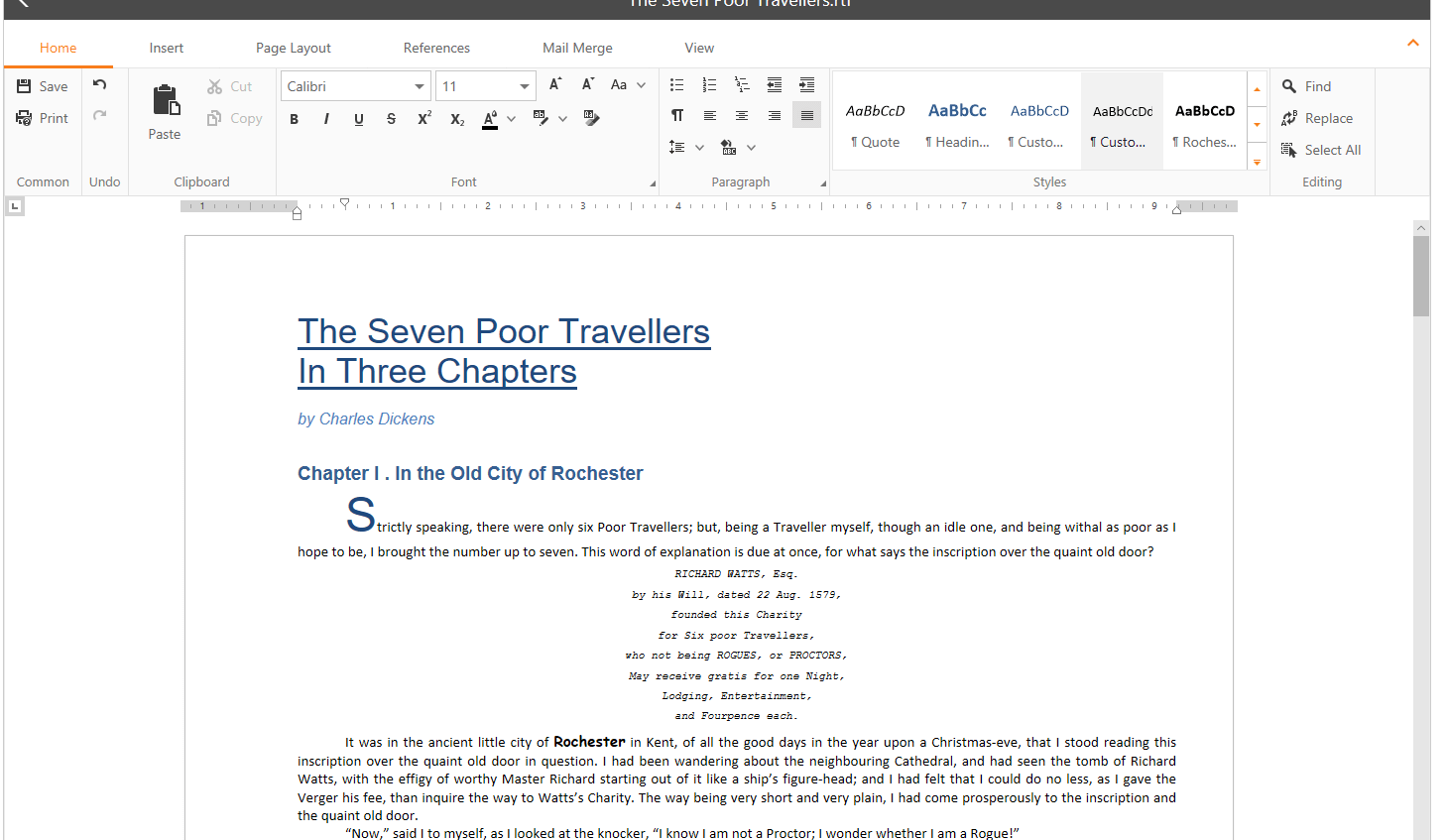Screen dimensions: 1447x840
Task: Undo the last action
Action: pyautogui.click(x=100, y=85)
